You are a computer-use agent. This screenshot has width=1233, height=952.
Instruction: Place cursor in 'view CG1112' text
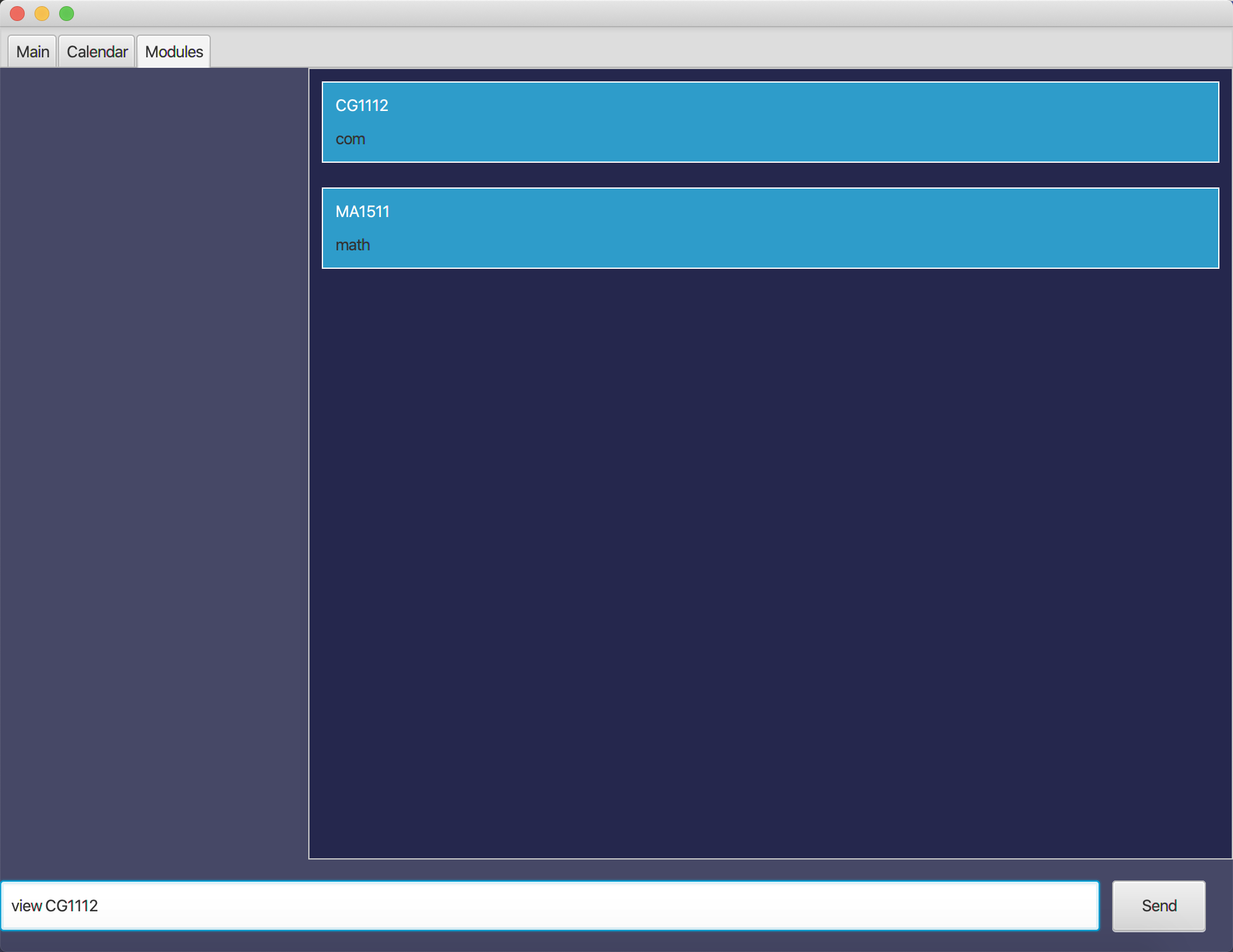54,906
